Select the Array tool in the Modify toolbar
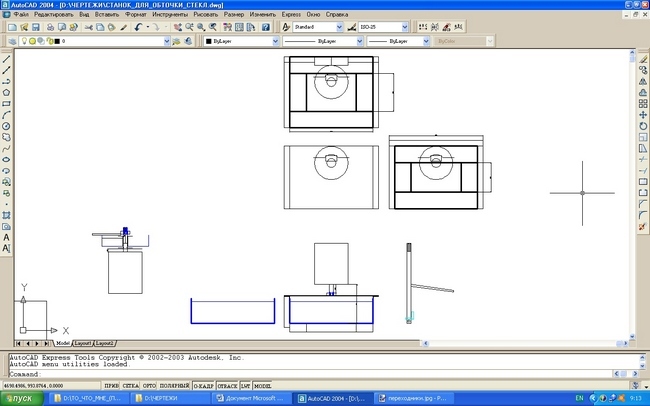Viewport: 650px width, 406px height. (643, 104)
